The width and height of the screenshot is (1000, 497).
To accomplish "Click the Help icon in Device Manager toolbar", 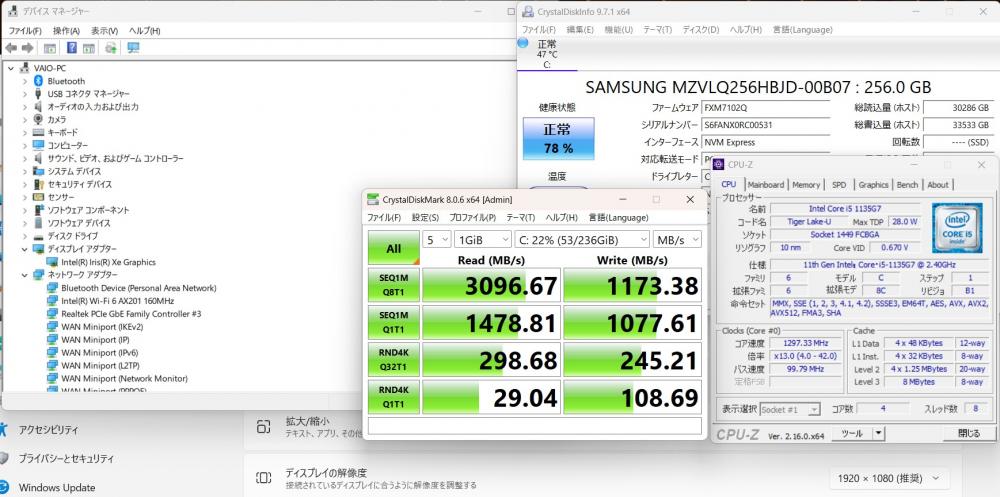I will [x=71, y=48].
